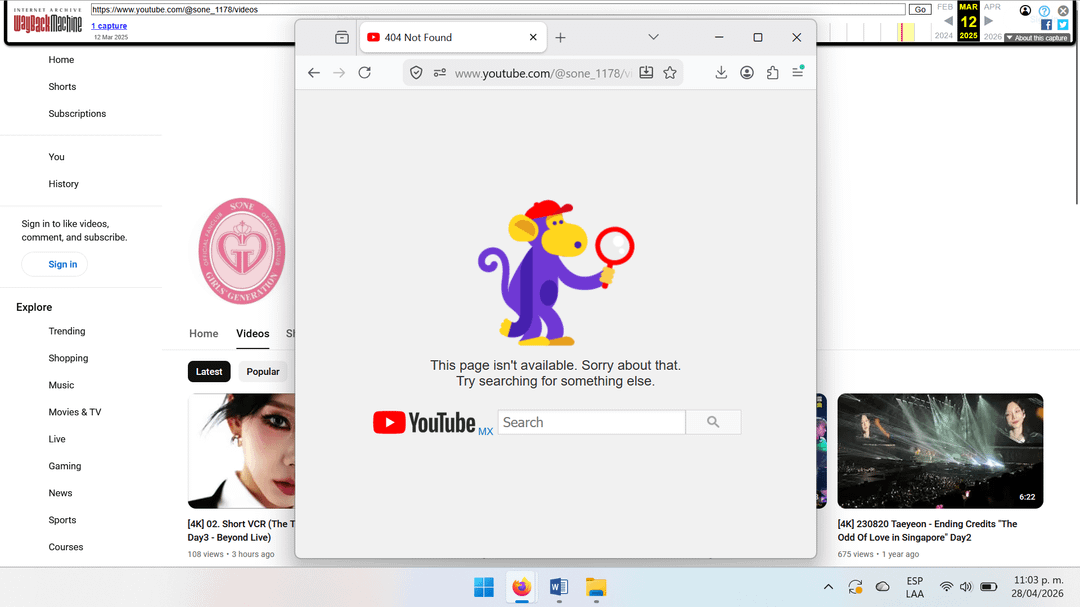Switch to the 404 Not Found tab
The height and width of the screenshot is (607, 1080).
[x=443, y=37]
